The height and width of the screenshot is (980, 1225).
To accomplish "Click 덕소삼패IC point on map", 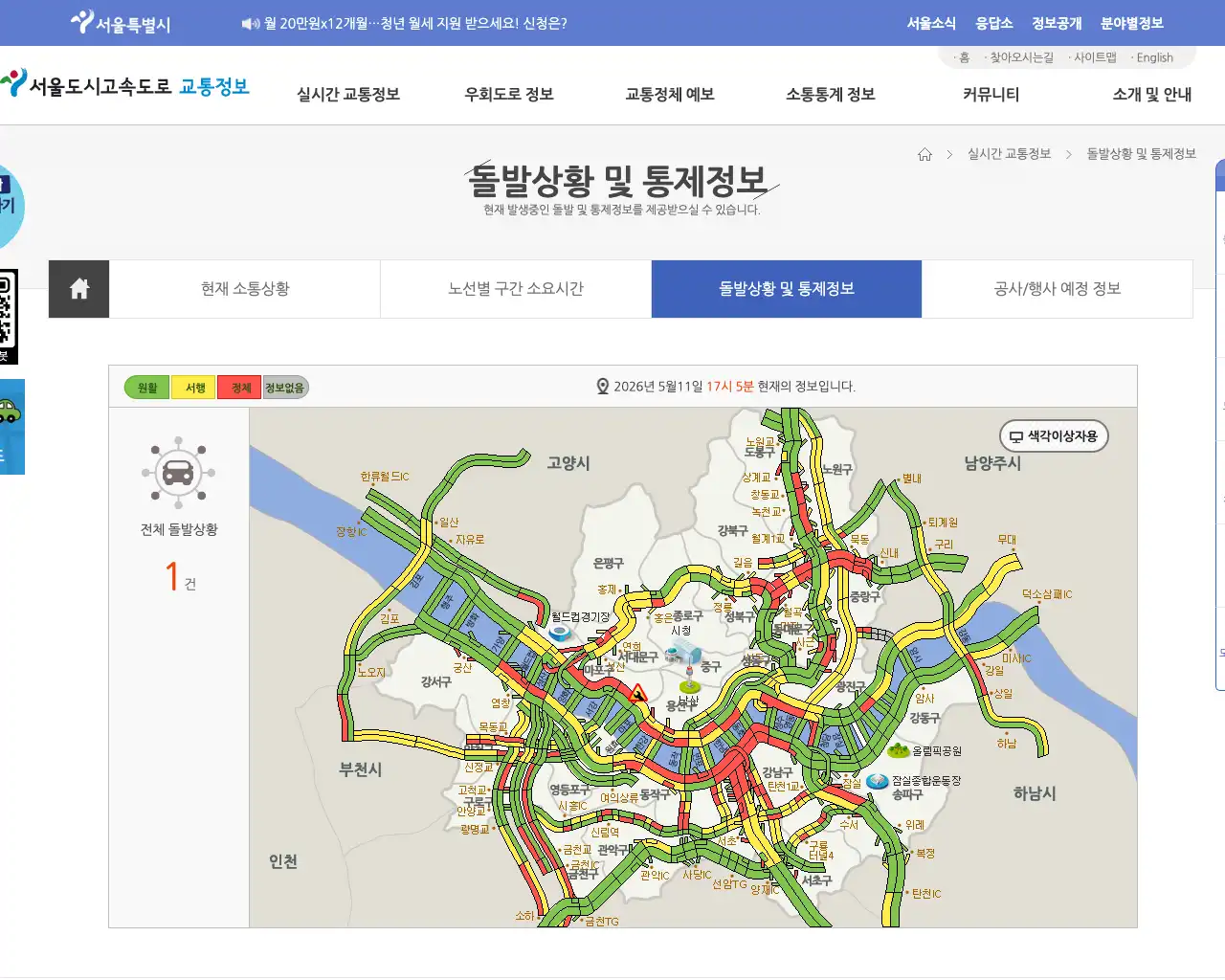I will click(1047, 594).
